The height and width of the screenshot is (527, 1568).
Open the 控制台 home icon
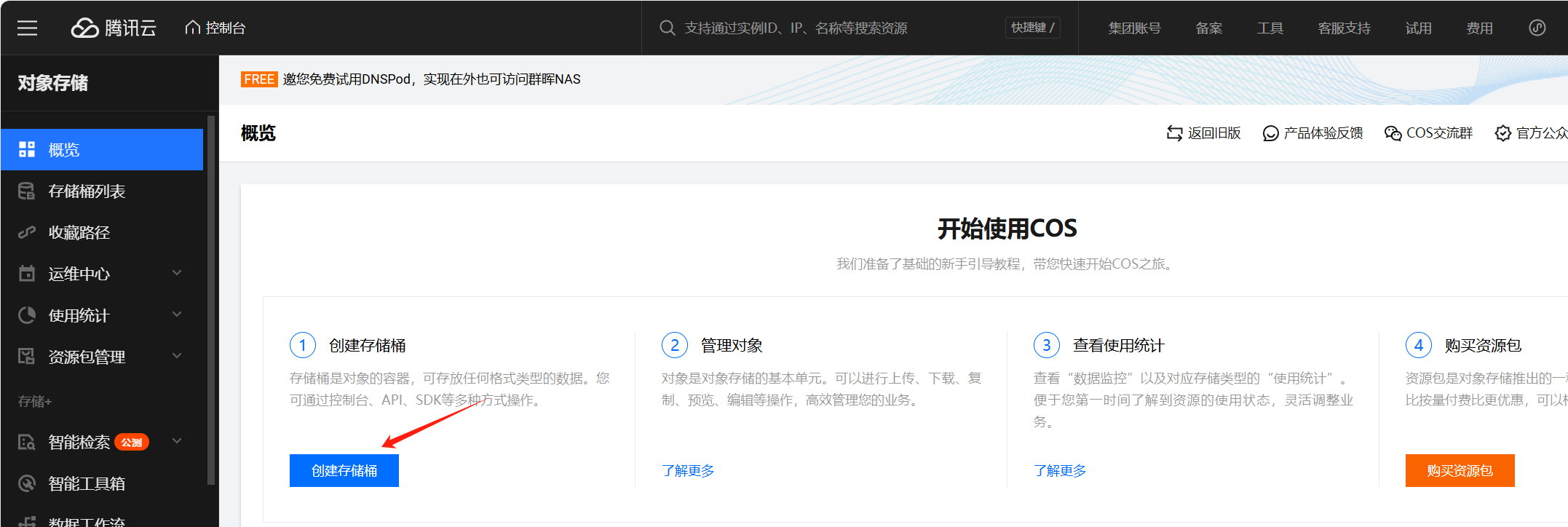point(192,28)
